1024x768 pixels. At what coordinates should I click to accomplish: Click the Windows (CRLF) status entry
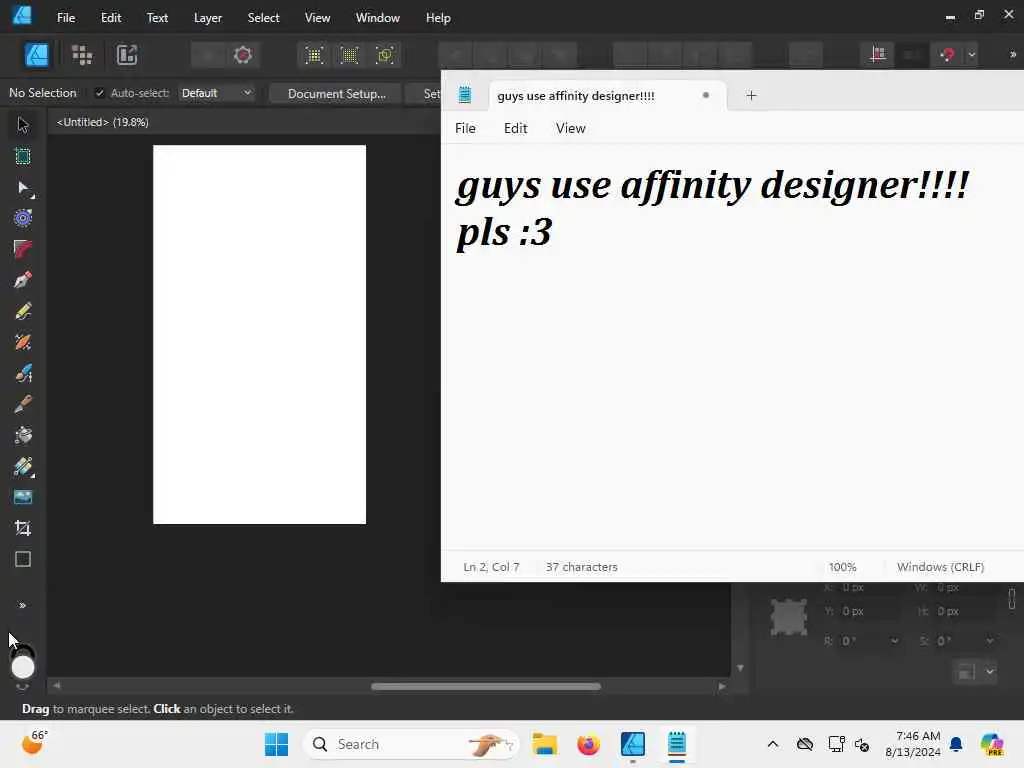tap(940, 567)
